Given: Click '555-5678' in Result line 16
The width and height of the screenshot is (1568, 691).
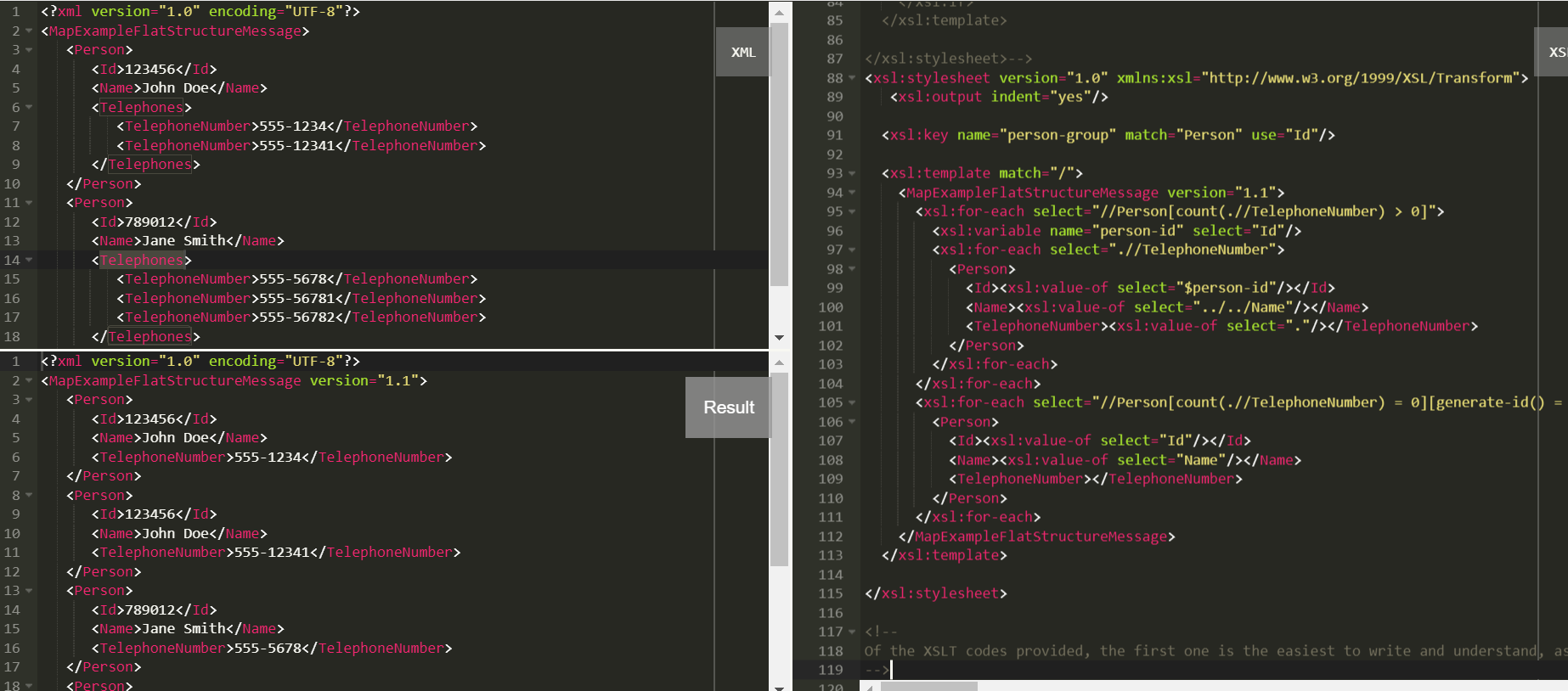Looking at the screenshot, I should coord(268,649).
